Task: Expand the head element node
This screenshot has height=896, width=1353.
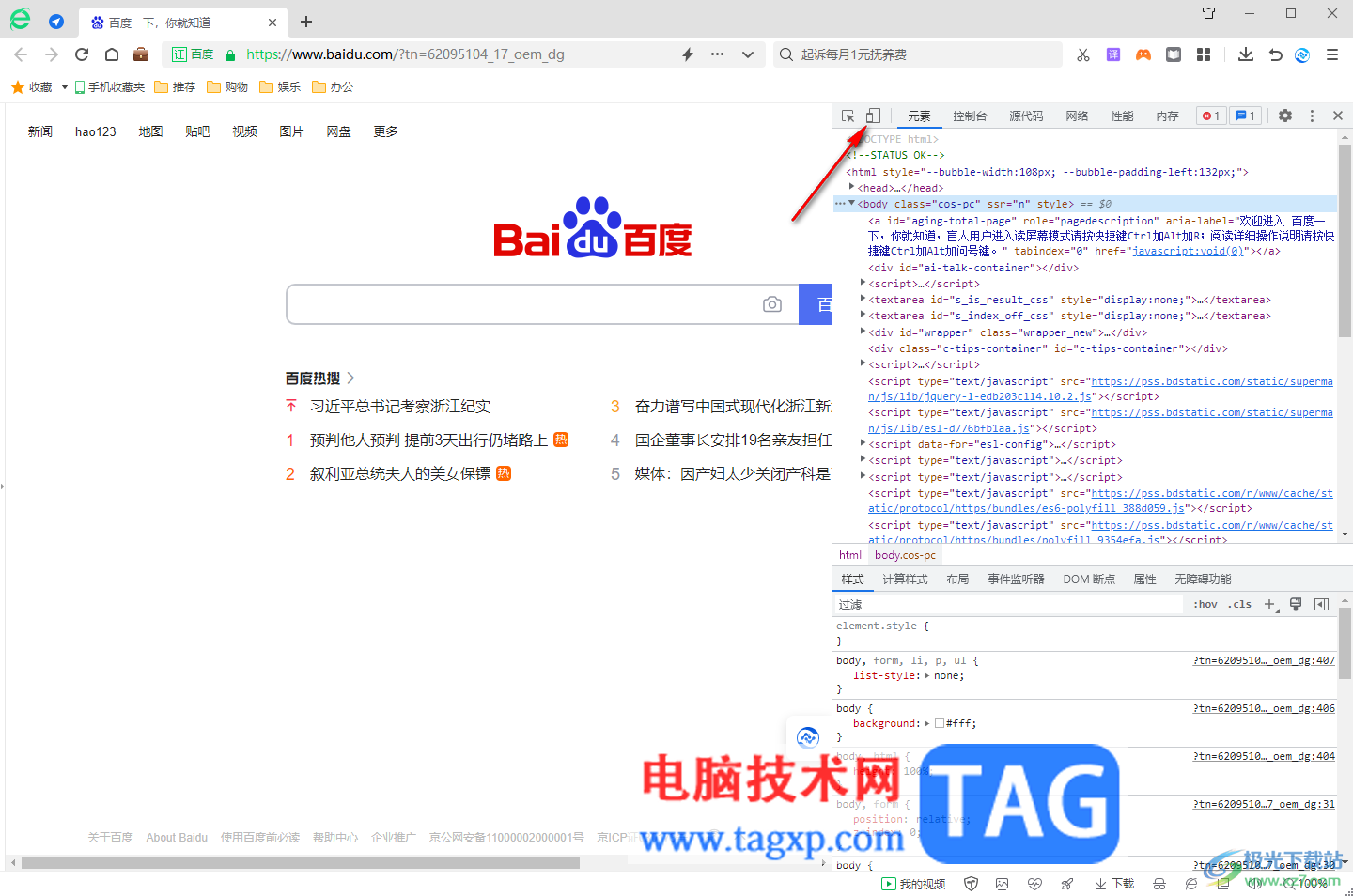Action: click(x=852, y=188)
